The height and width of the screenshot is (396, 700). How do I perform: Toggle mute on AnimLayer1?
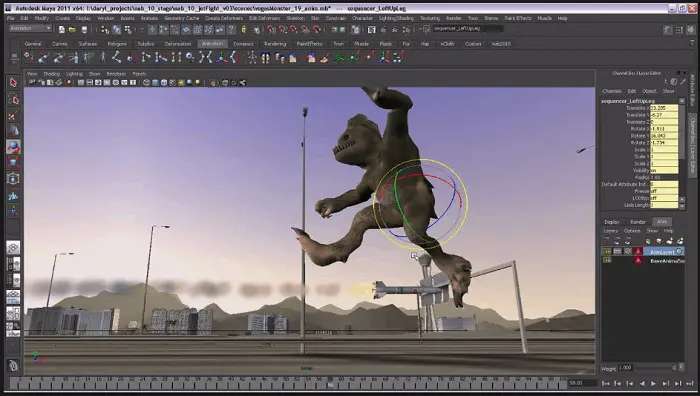[617, 252]
